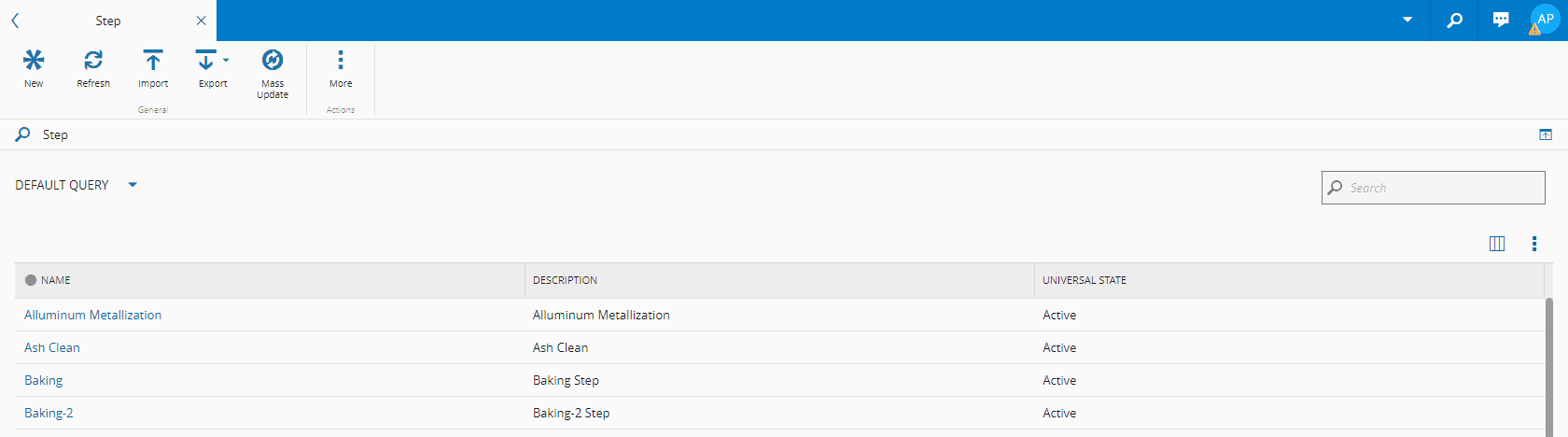1568x437 pixels.
Task: Open the global search magnifier
Action: [x=1454, y=20]
